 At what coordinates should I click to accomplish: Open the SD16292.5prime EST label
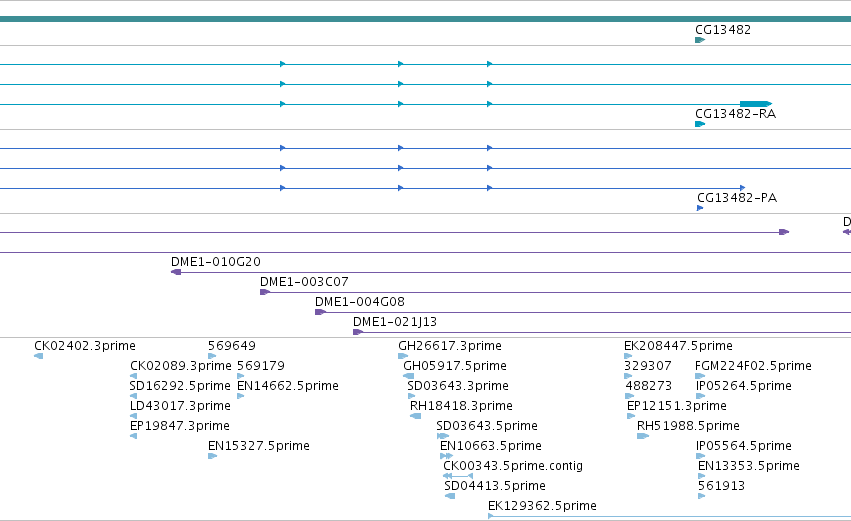tap(180, 386)
